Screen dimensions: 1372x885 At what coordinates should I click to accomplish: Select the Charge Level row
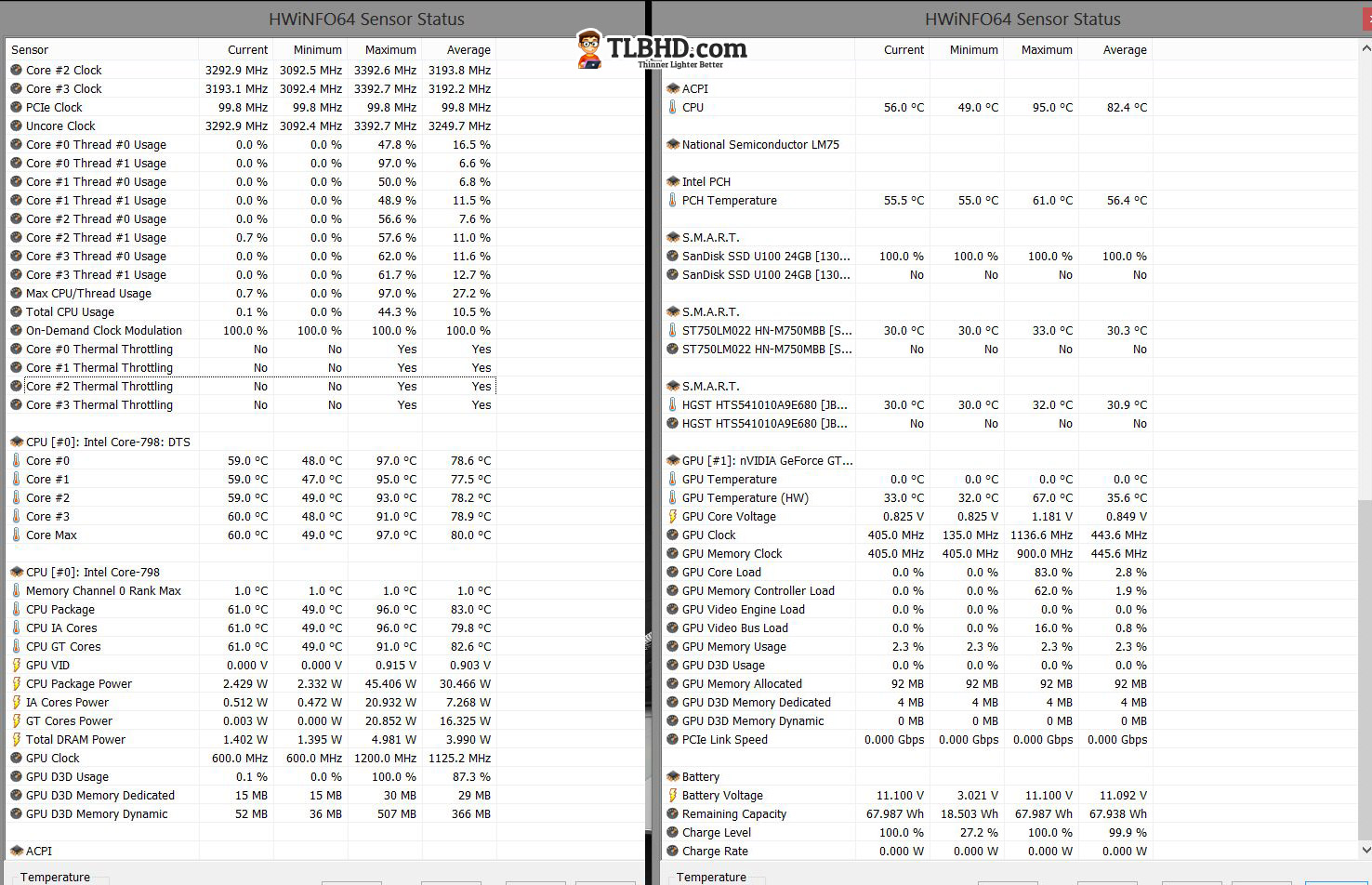coord(907,832)
